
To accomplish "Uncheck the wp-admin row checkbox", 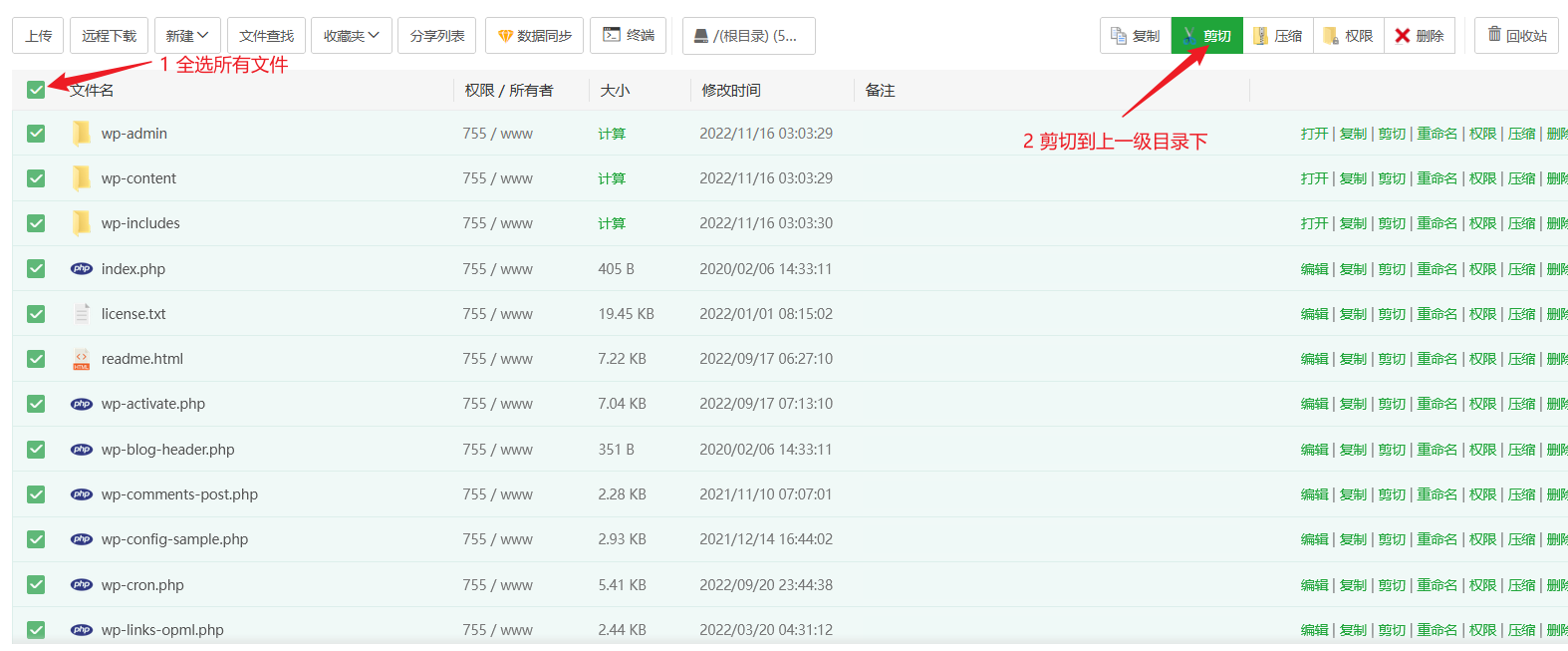I will [36, 134].
